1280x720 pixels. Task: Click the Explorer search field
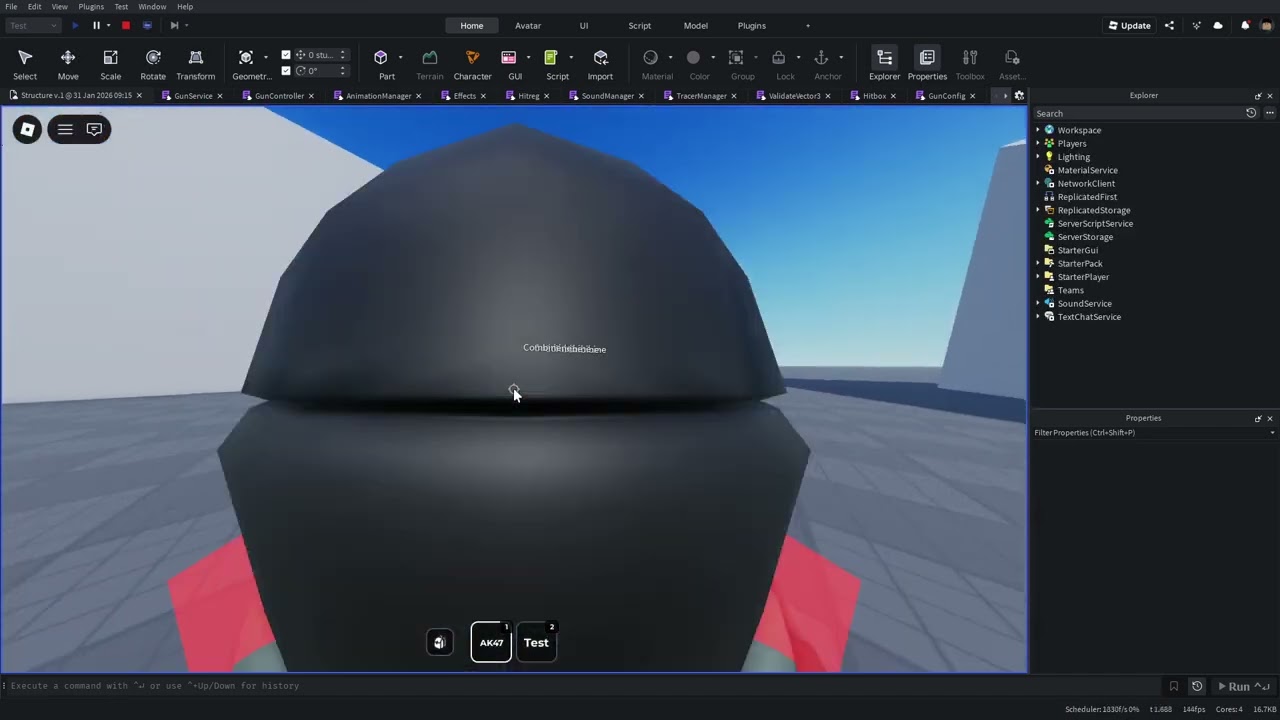click(x=1138, y=114)
